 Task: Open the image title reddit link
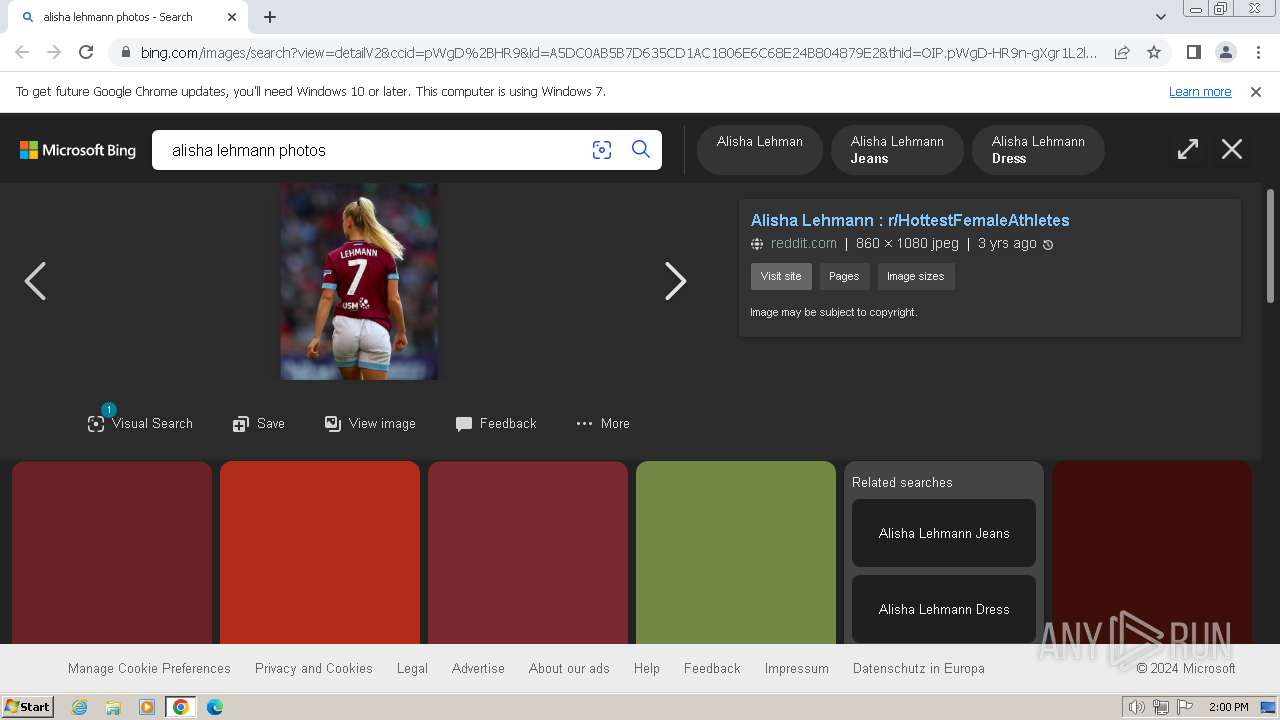(x=910, y=220)
